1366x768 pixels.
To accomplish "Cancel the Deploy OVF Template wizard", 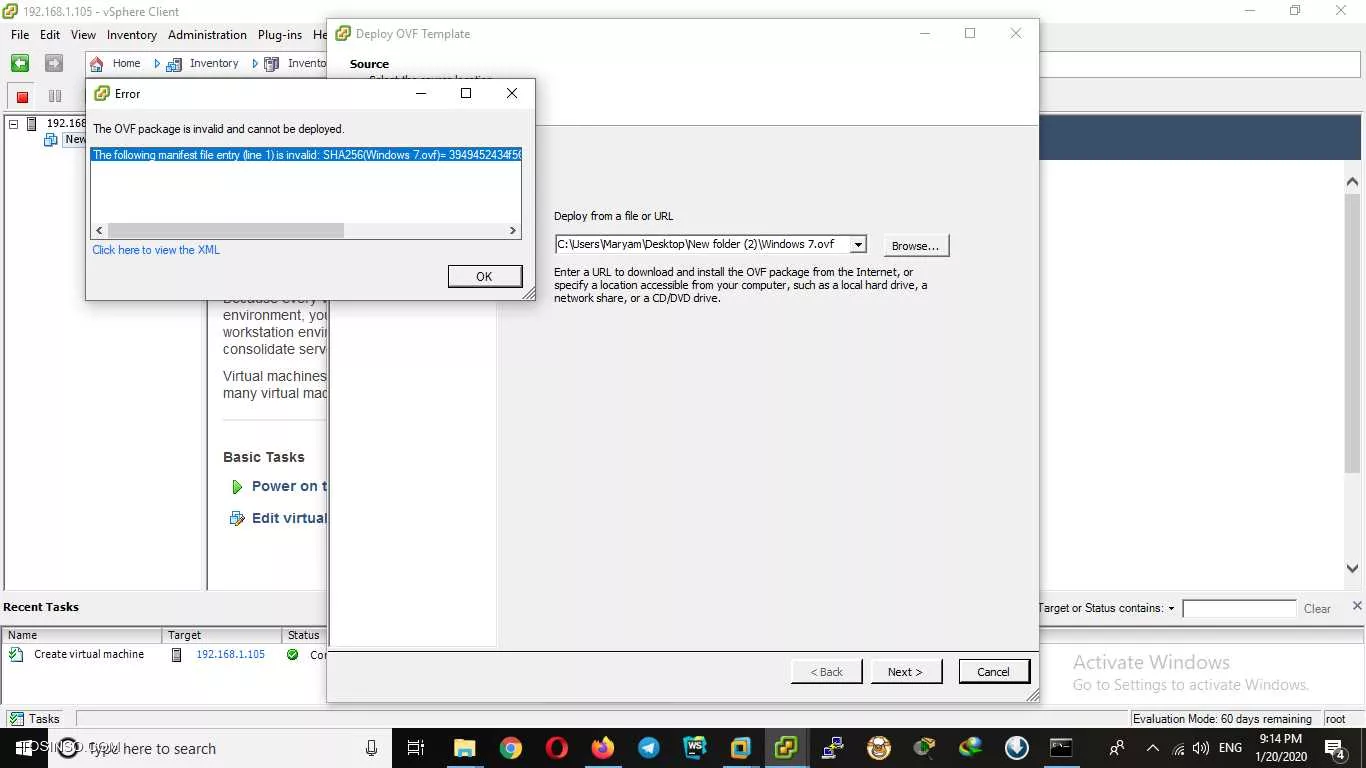I will coord(994,672).
